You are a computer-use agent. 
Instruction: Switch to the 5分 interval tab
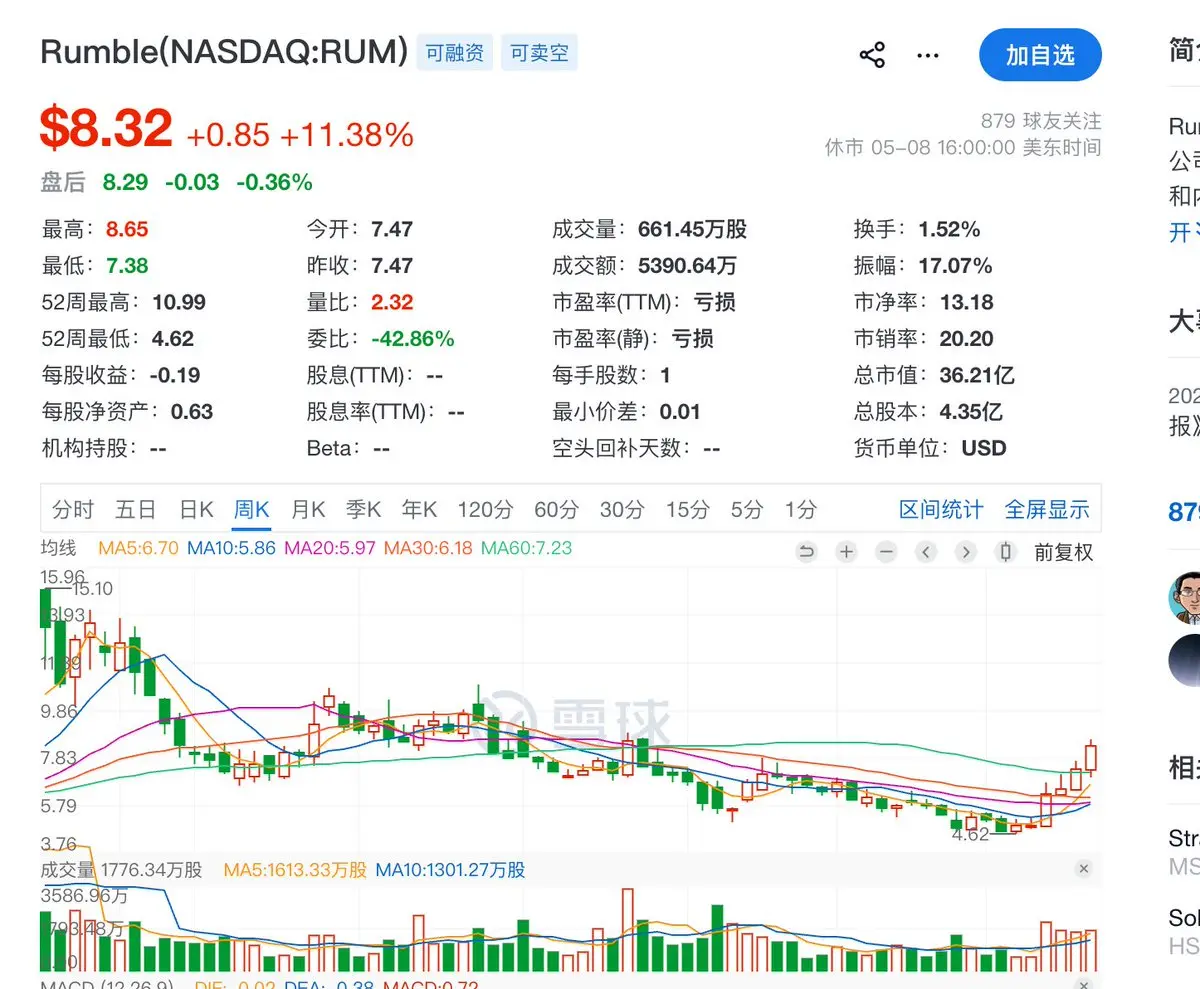tap(747, 510)
